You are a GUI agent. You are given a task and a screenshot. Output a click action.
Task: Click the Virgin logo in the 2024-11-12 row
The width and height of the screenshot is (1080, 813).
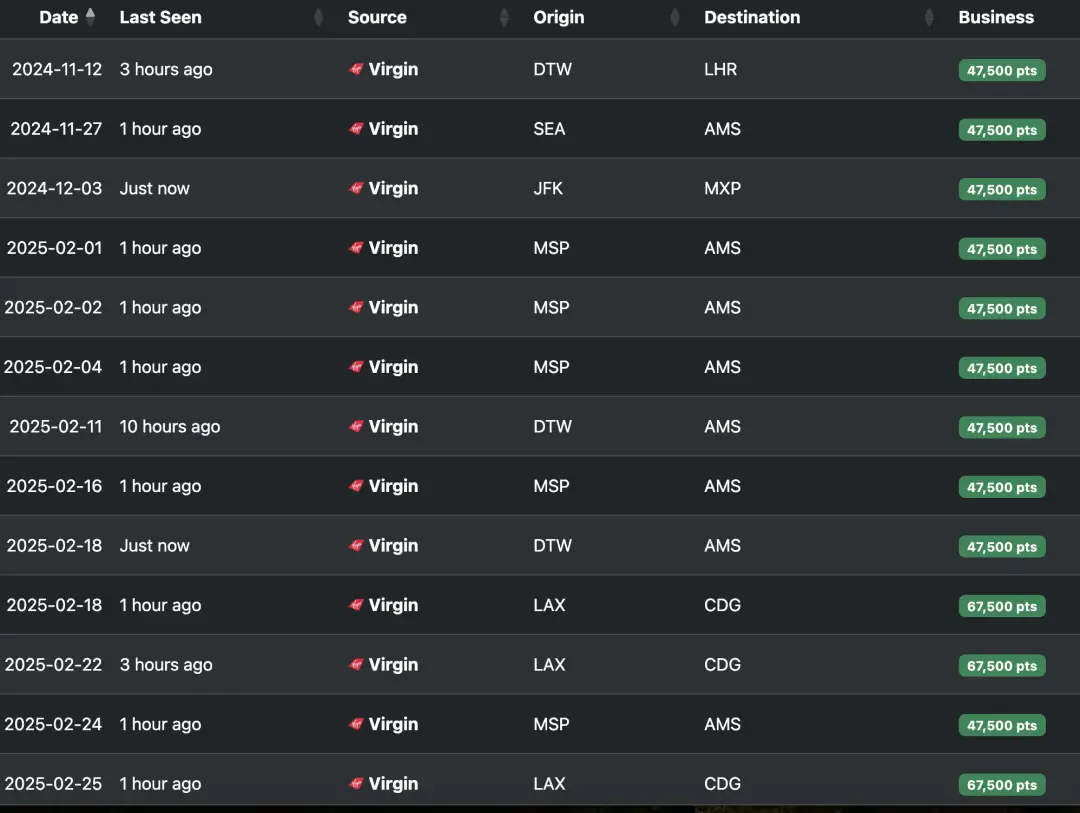356,70
